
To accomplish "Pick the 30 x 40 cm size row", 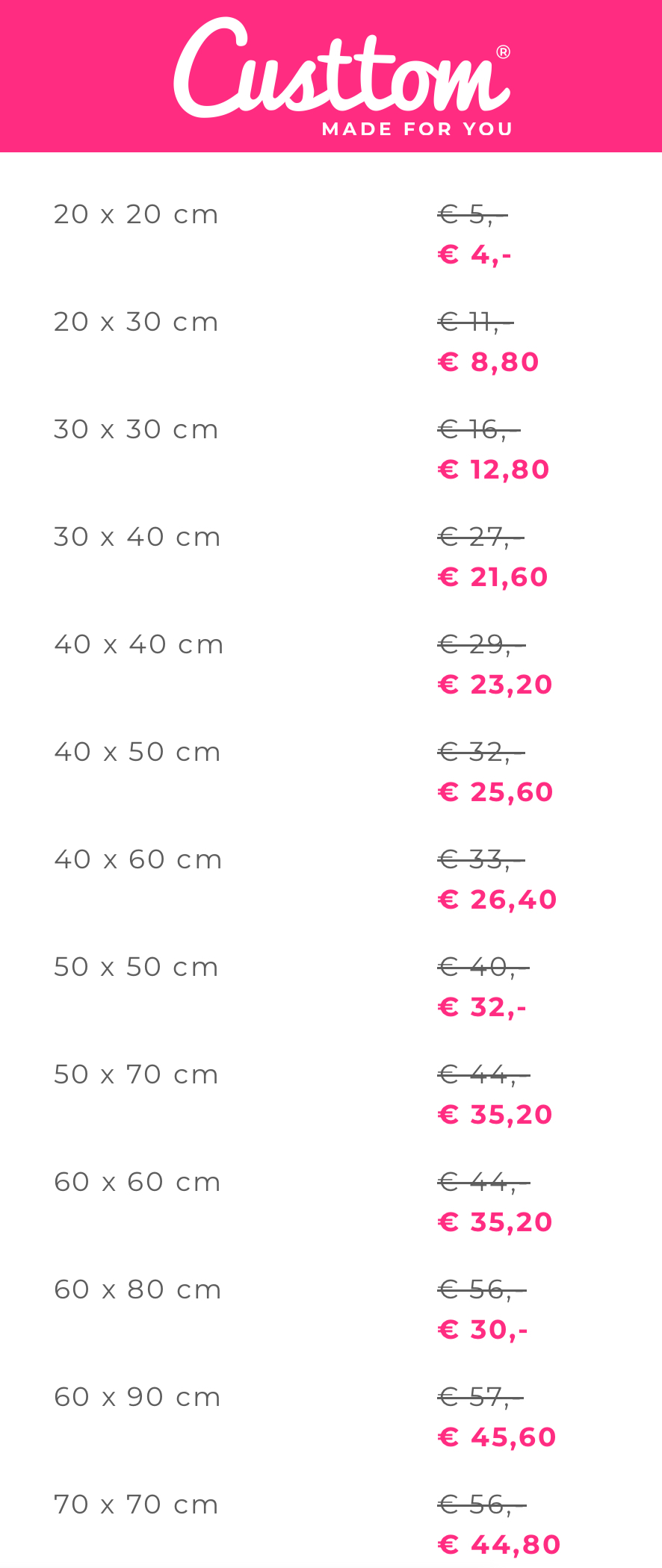I will point(137,538).
